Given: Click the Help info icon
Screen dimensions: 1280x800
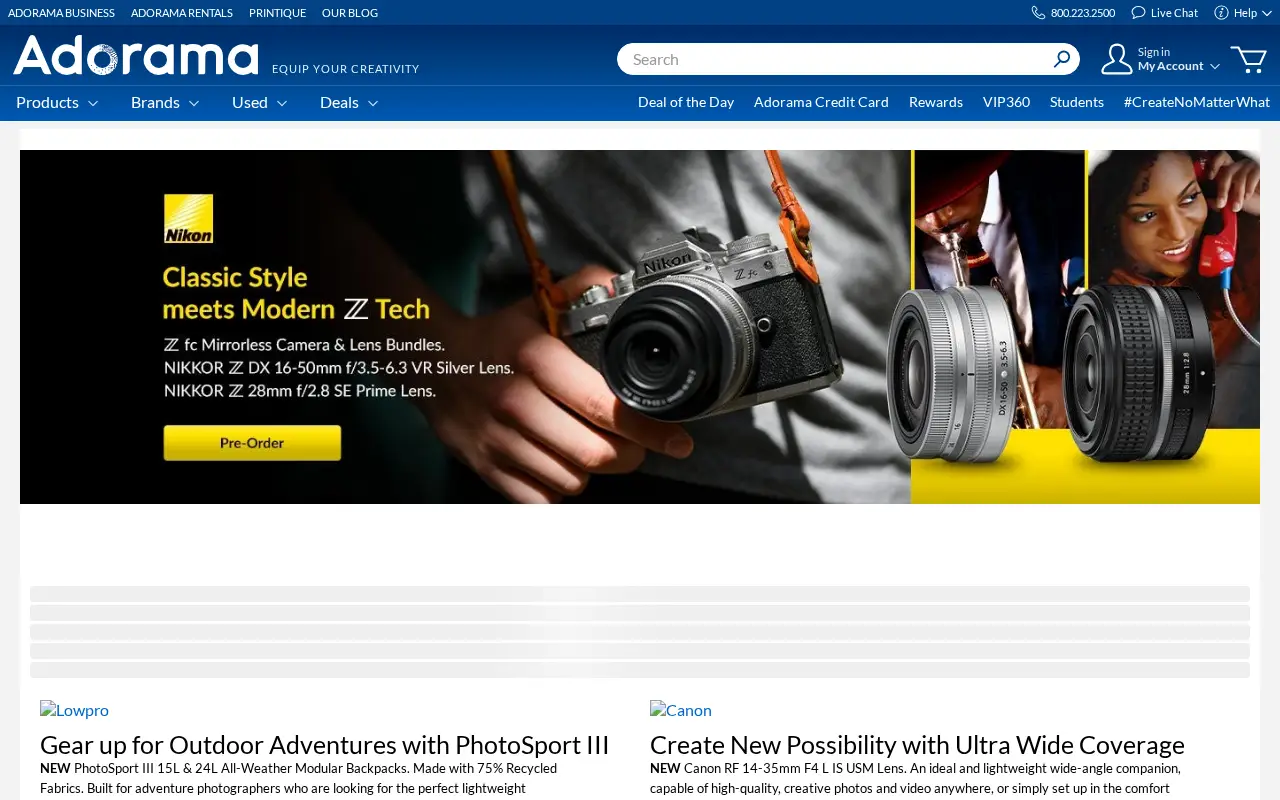Looking at the screenshot, I should [1221, 13].
